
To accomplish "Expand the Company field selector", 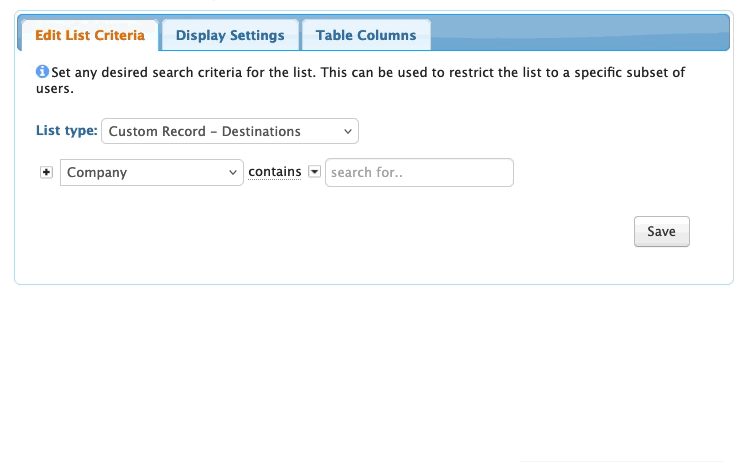I will pos(151,172).
